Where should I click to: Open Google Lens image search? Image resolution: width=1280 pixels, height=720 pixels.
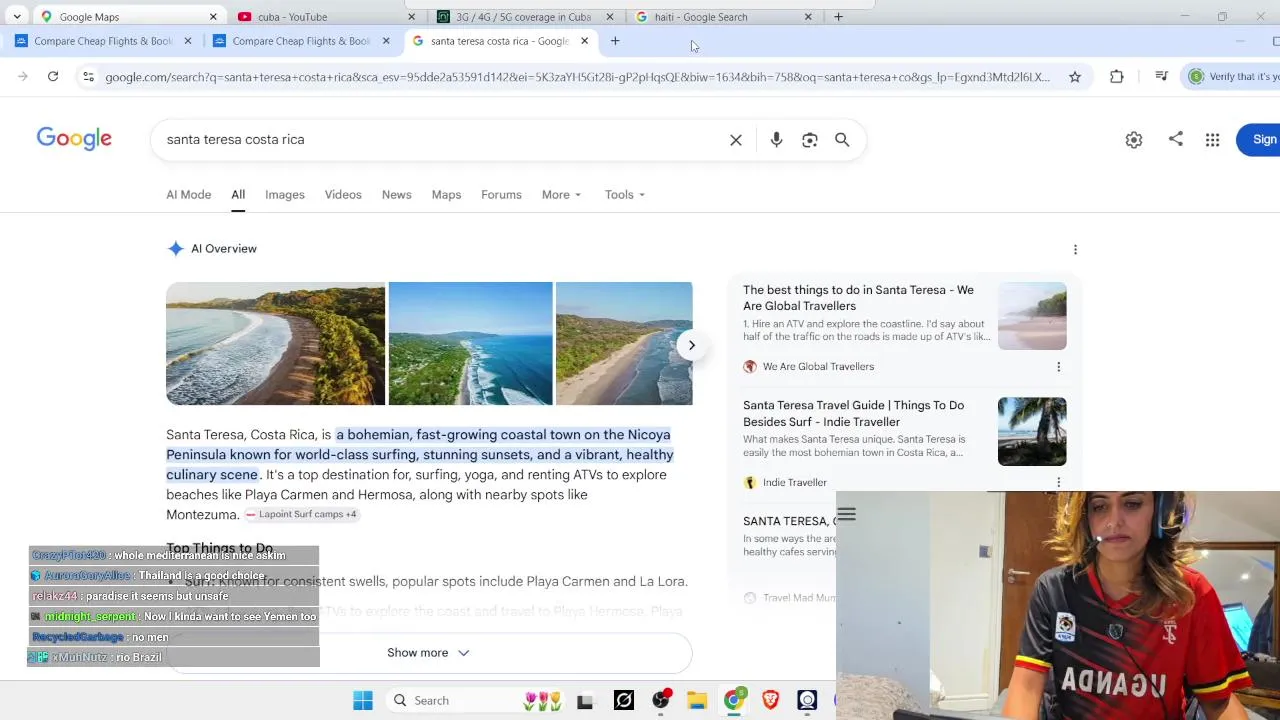[810, 140]
